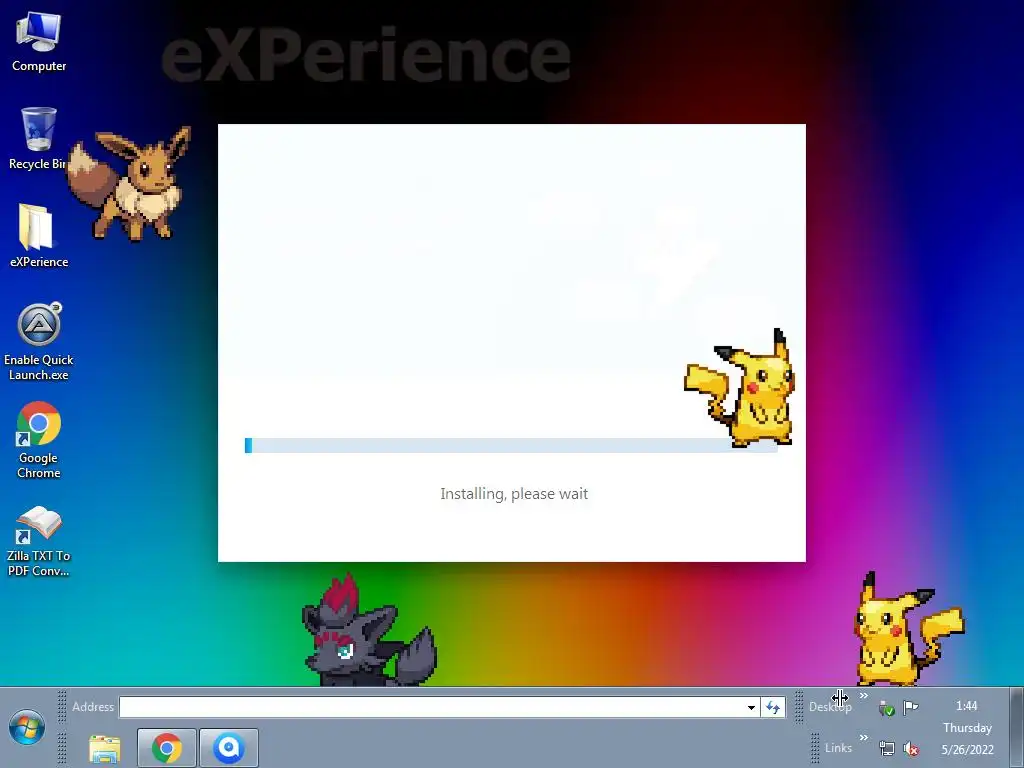Open Windows Explorer from the taskbar
Screen dimensions: 1024x768
104,748
